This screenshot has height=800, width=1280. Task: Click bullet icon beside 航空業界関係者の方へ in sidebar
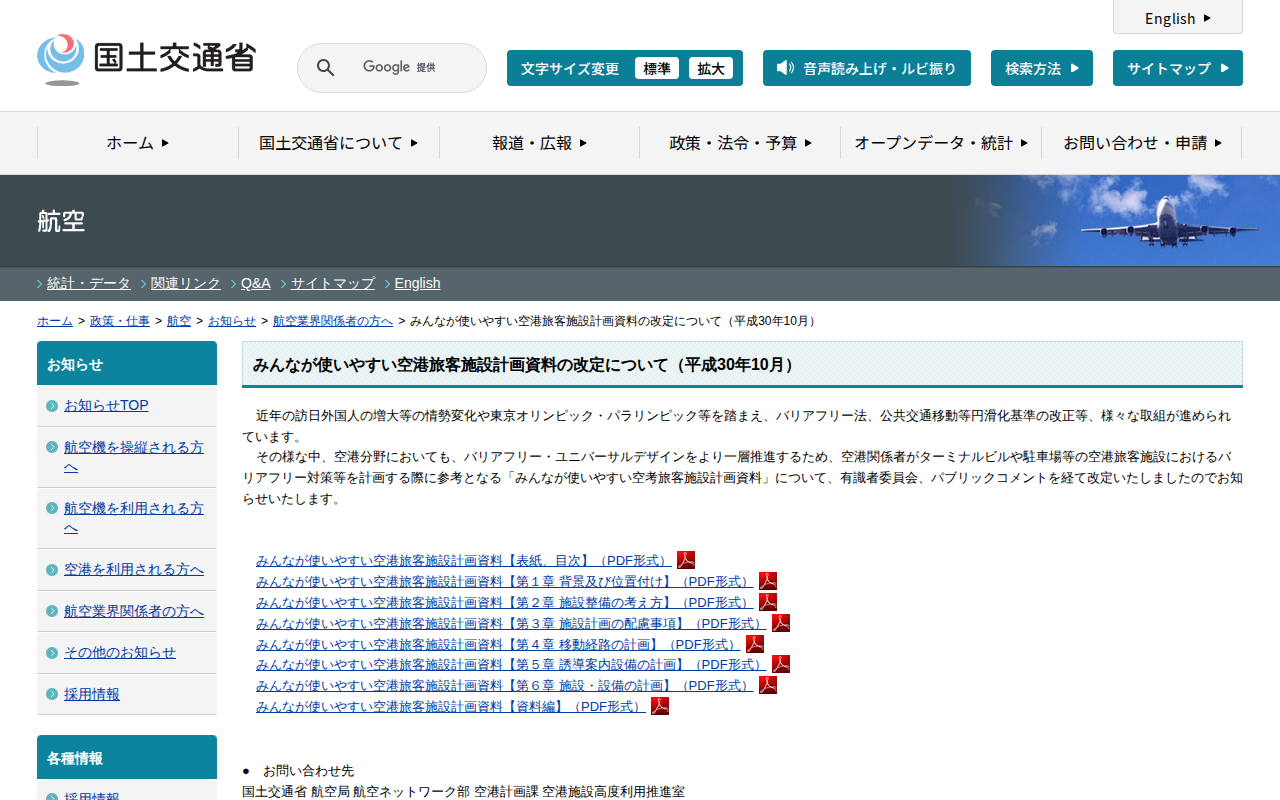[52, 611]
